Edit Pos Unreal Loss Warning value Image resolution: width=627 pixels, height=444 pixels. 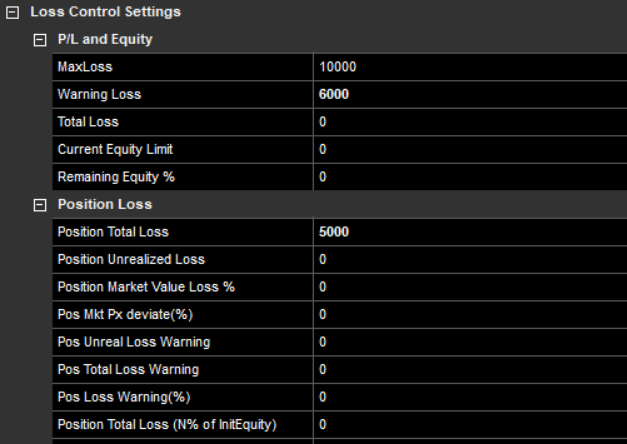tap(468, 342)
